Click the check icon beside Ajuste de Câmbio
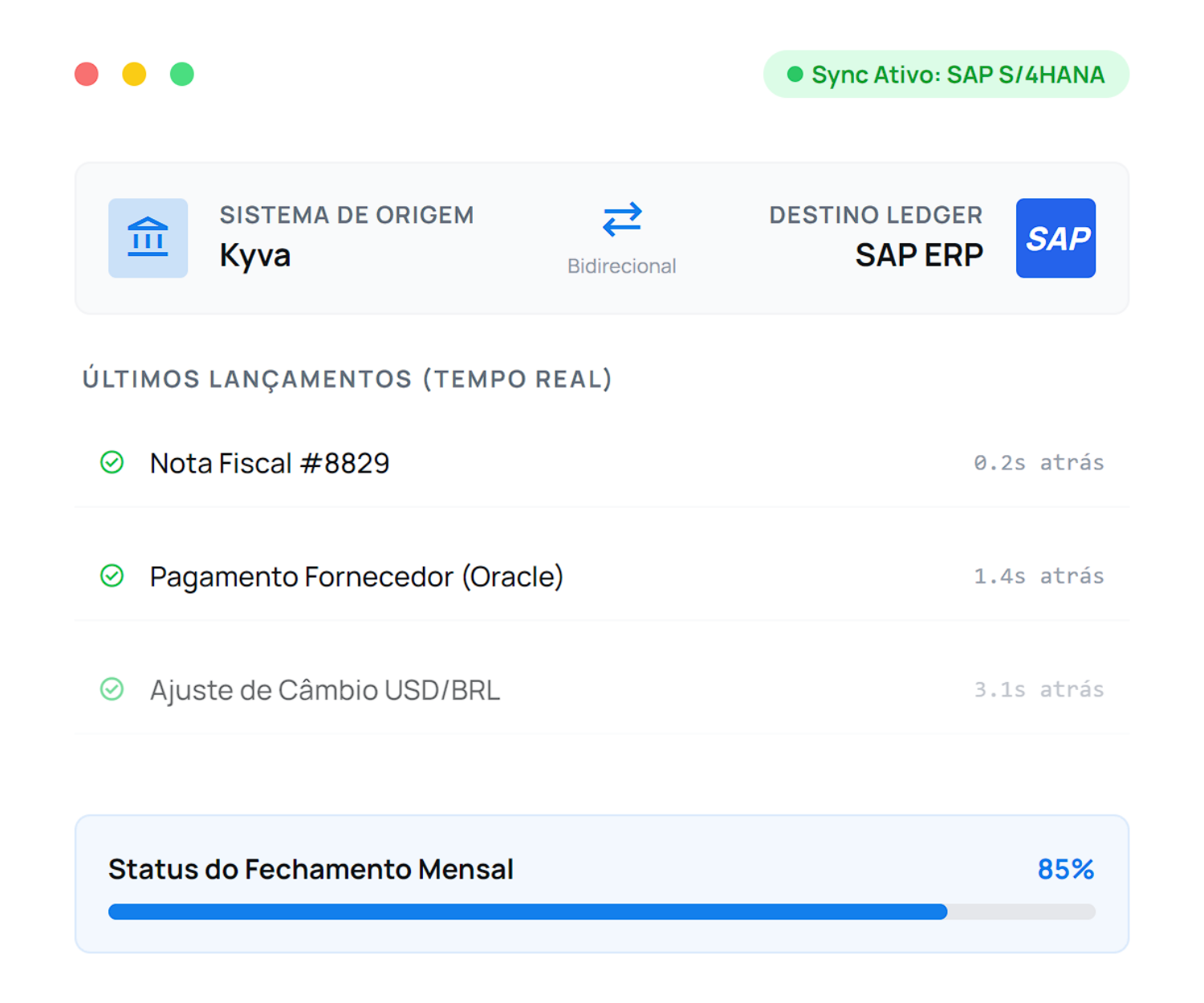This screenshot has height=1003, width=1204. tap(112, 689)
